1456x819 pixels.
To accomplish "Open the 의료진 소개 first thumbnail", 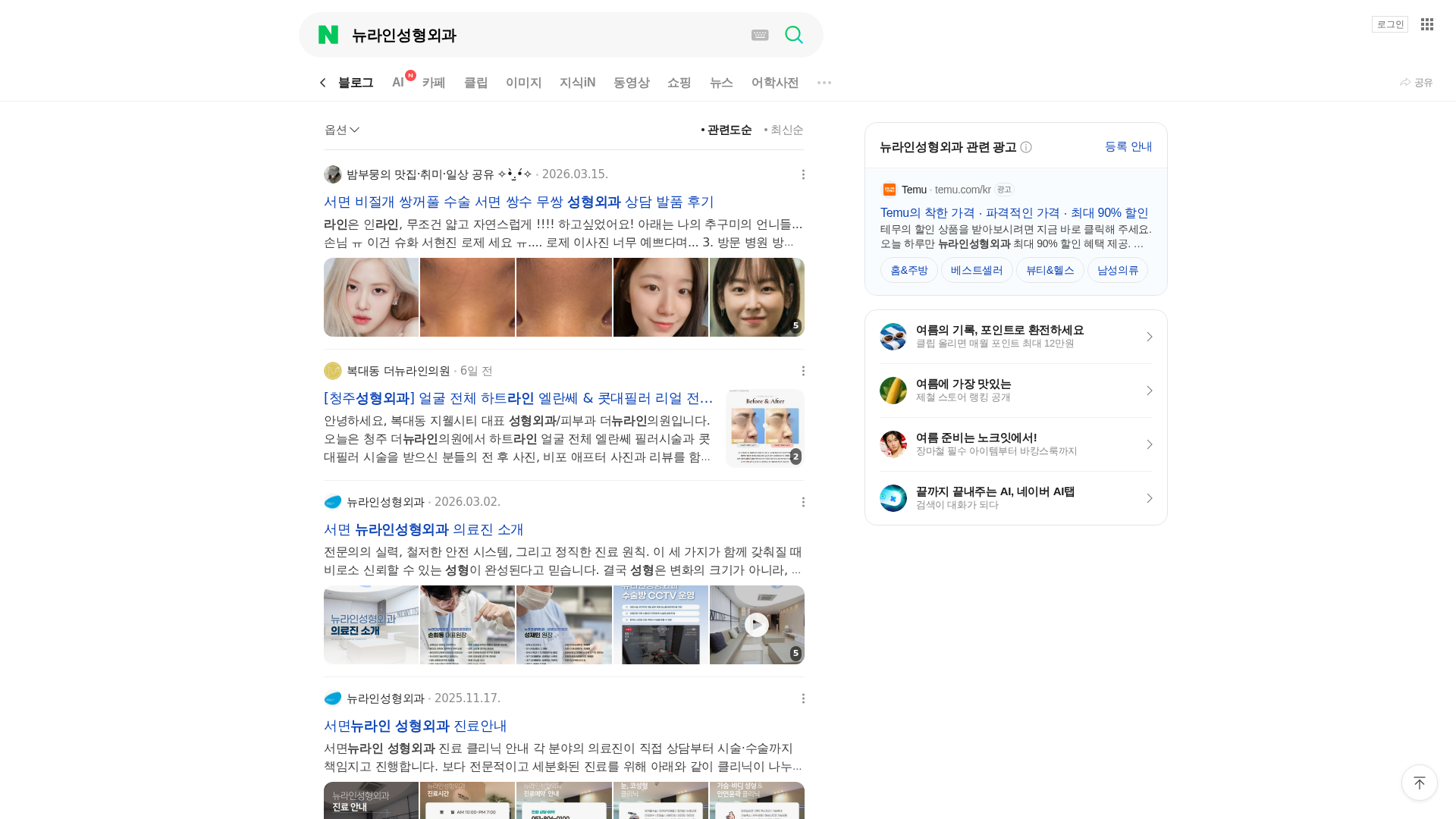I will pos(371,625).
